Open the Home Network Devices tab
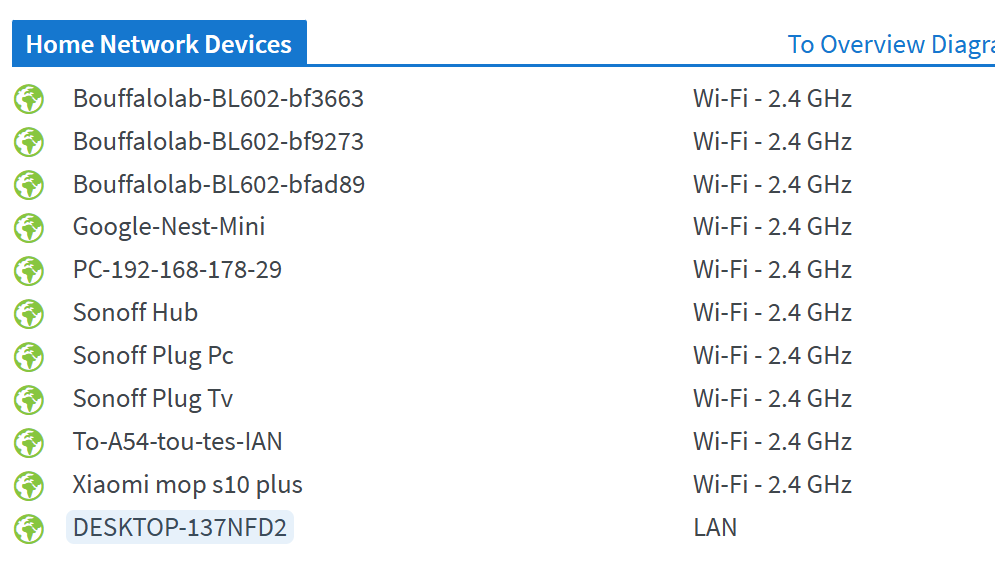Viewport: 995px width, 566px height. [x=159, y=44]
